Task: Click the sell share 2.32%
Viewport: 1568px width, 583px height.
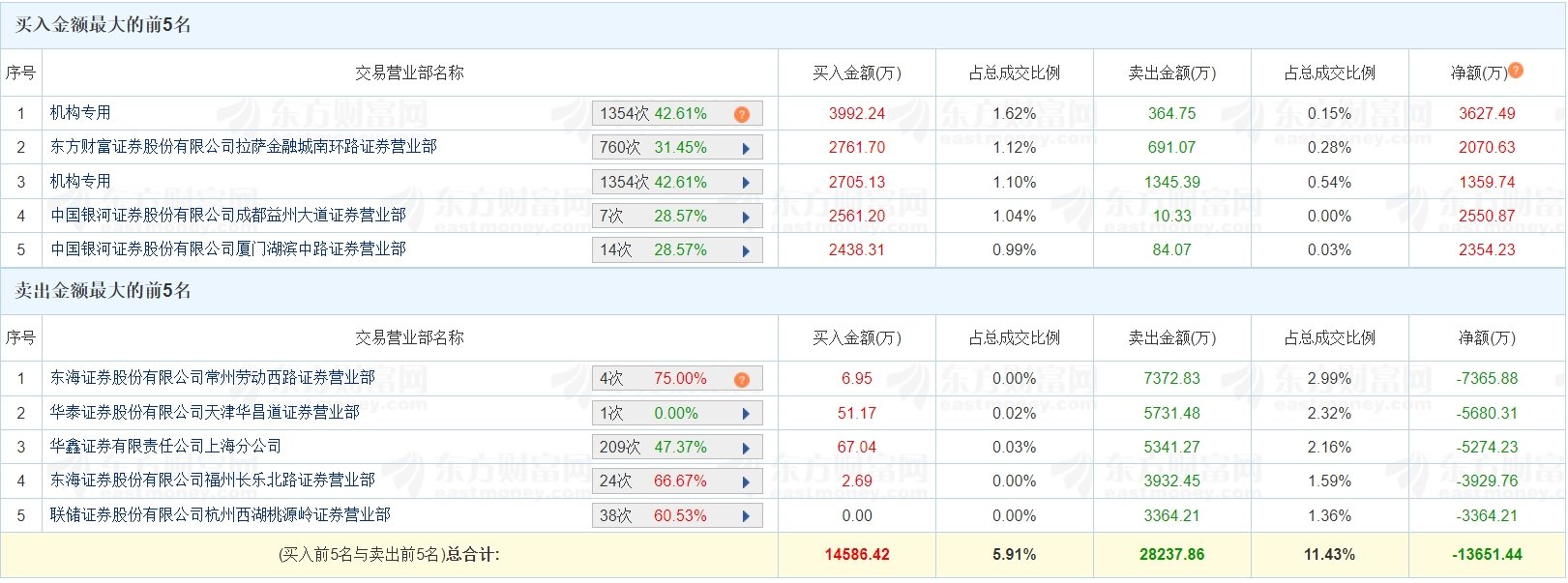Action: coord(1330,413)
